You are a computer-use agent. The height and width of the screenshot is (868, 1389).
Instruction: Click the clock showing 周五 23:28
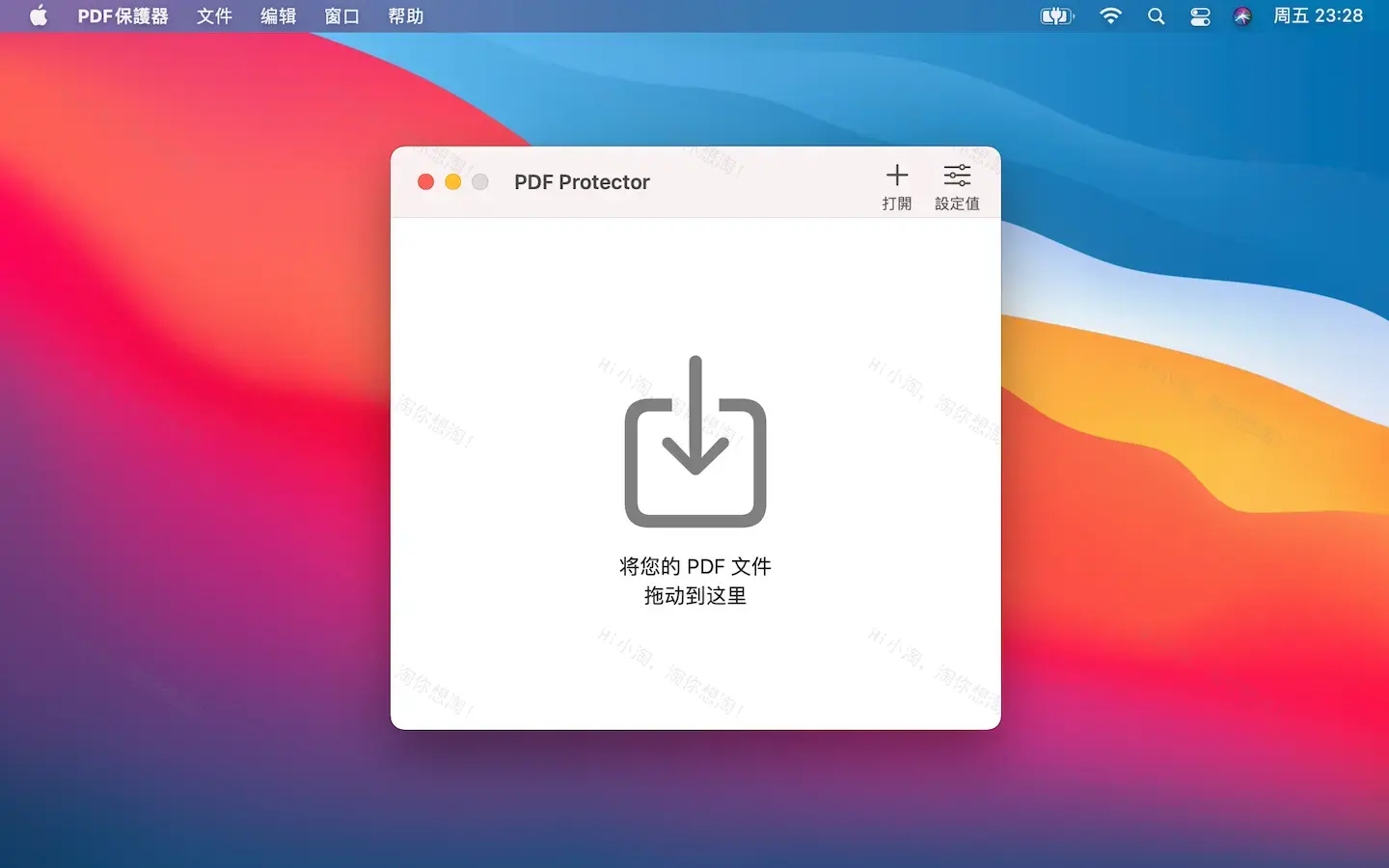[x=1319, y=15]
